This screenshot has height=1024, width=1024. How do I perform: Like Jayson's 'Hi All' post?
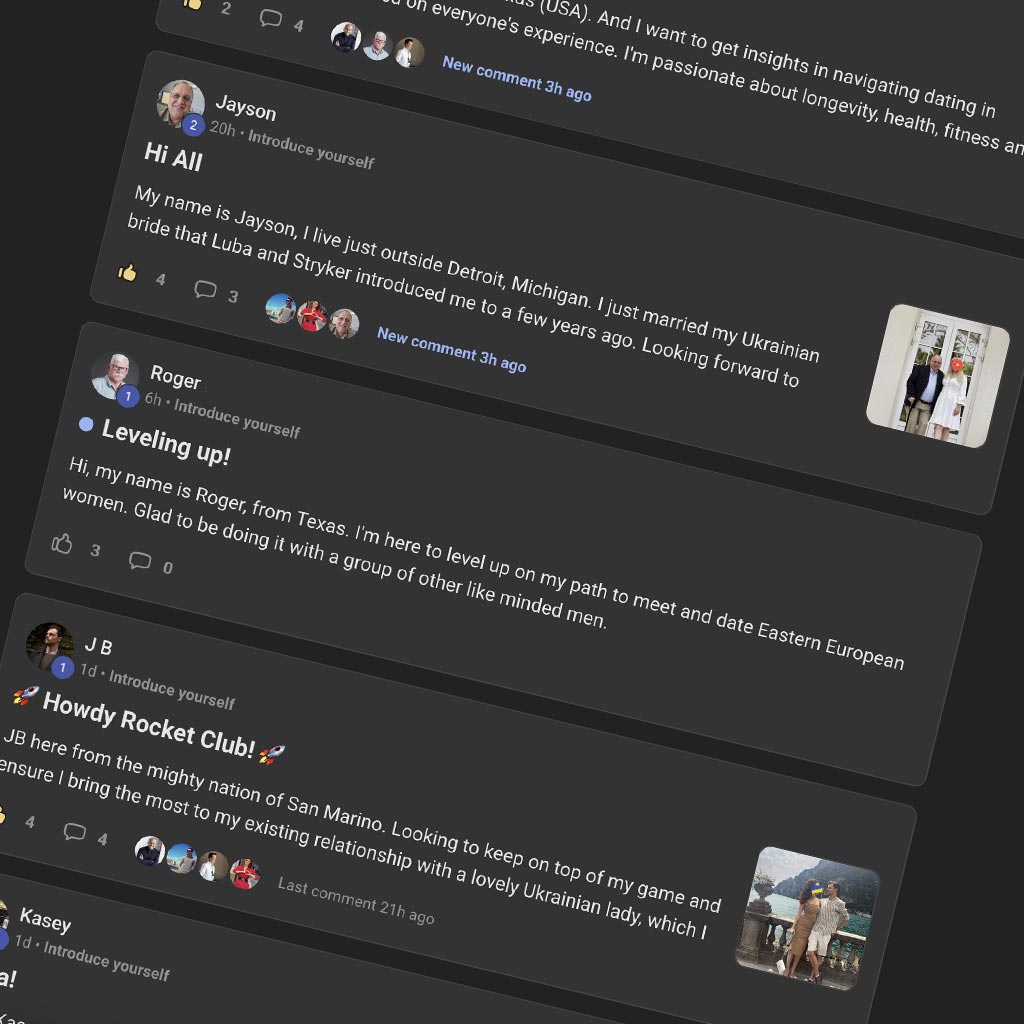(x=127, y=272)
